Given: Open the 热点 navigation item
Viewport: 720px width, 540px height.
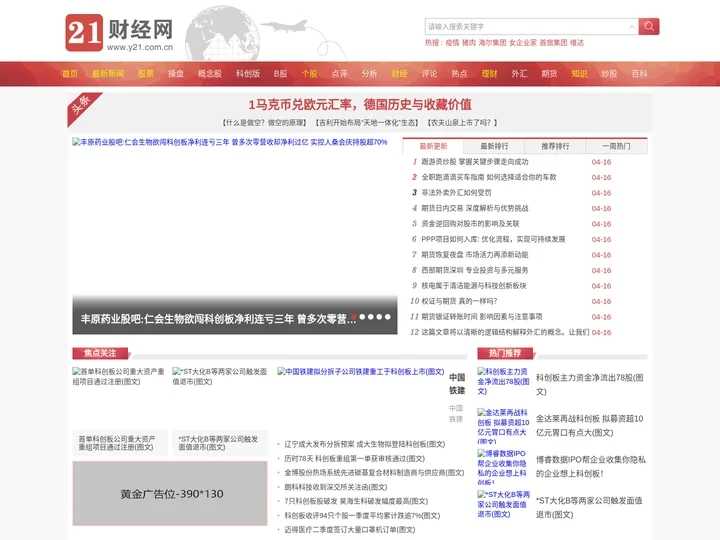Looking at the screenshot, I should click(459, 73).
